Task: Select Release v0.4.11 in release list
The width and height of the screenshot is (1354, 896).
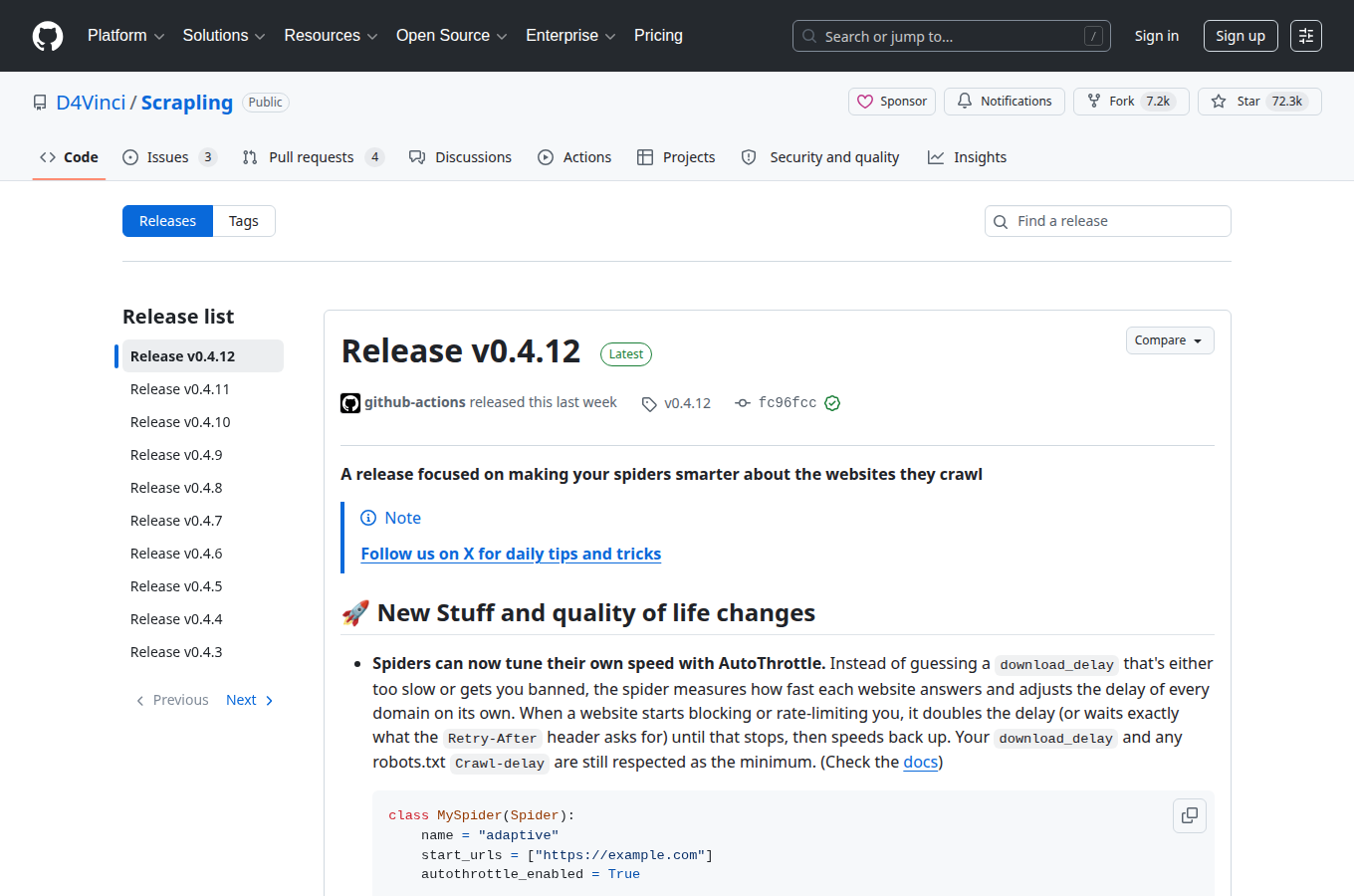Action: (x=203, y=389)
